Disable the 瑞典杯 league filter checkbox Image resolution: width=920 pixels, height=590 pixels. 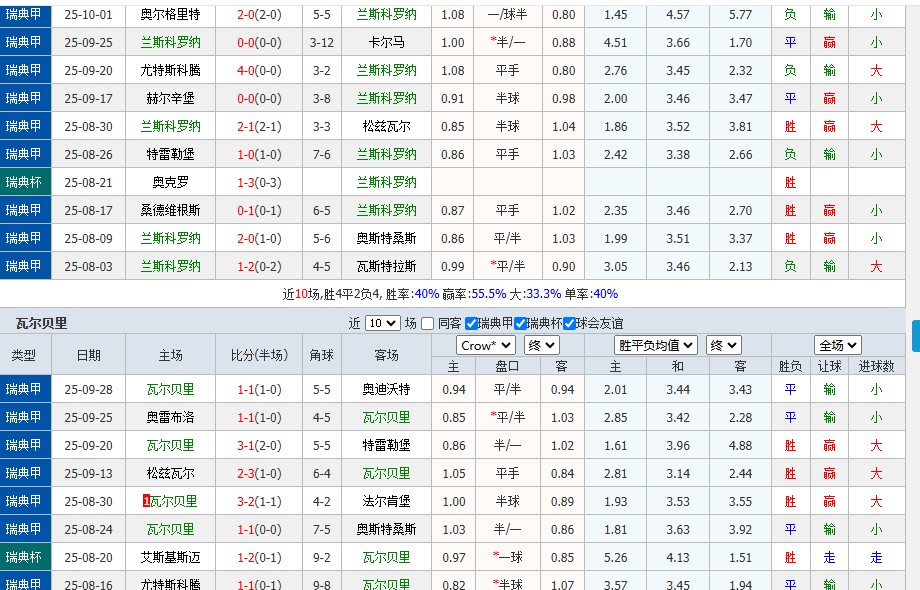(x=518, y=324)
